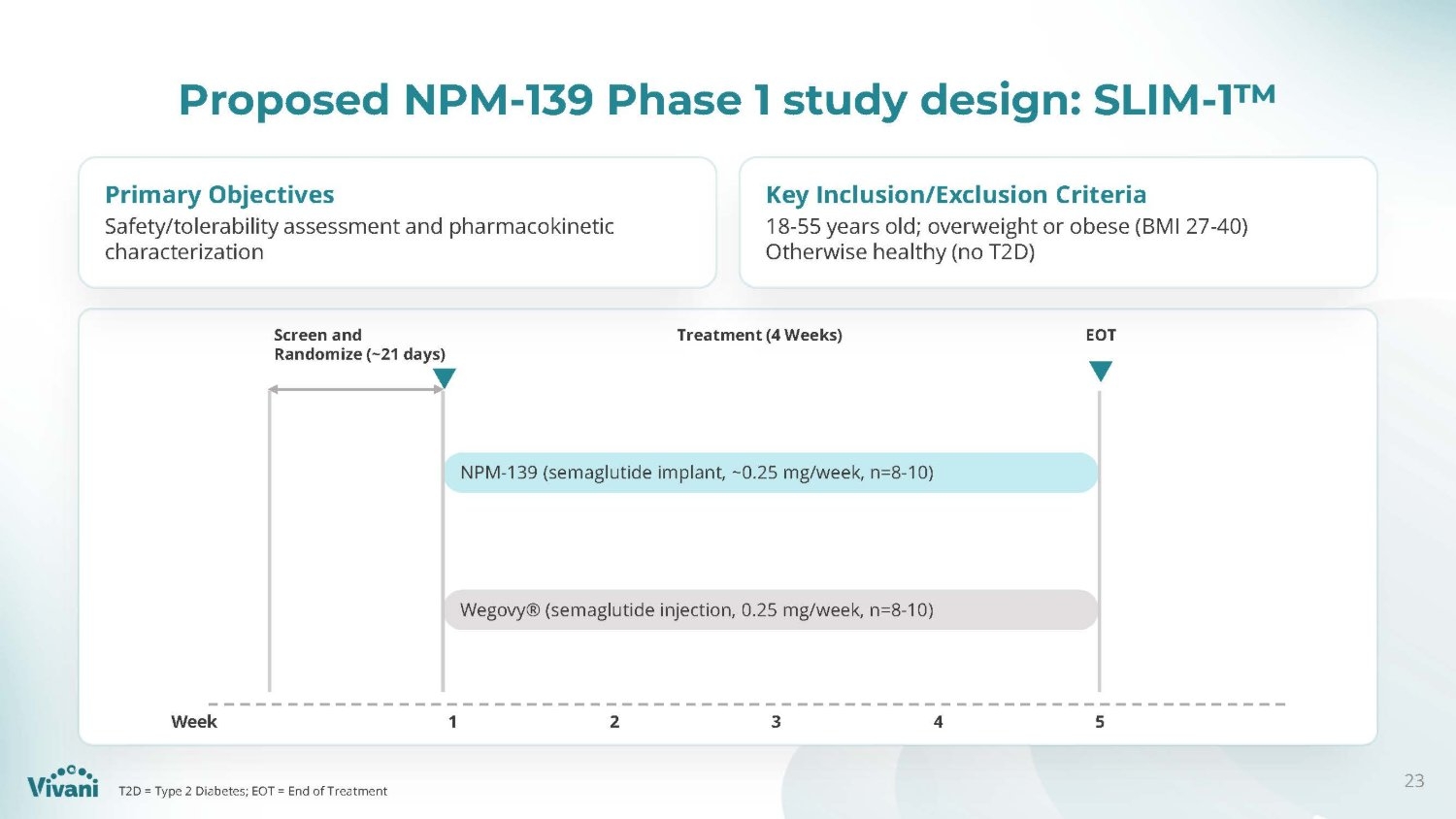Click the '18-55 years old; overweight or obese' line
Image resolution: width=1456 pixels, height=819 pixels.
[x=1007, y=226]
